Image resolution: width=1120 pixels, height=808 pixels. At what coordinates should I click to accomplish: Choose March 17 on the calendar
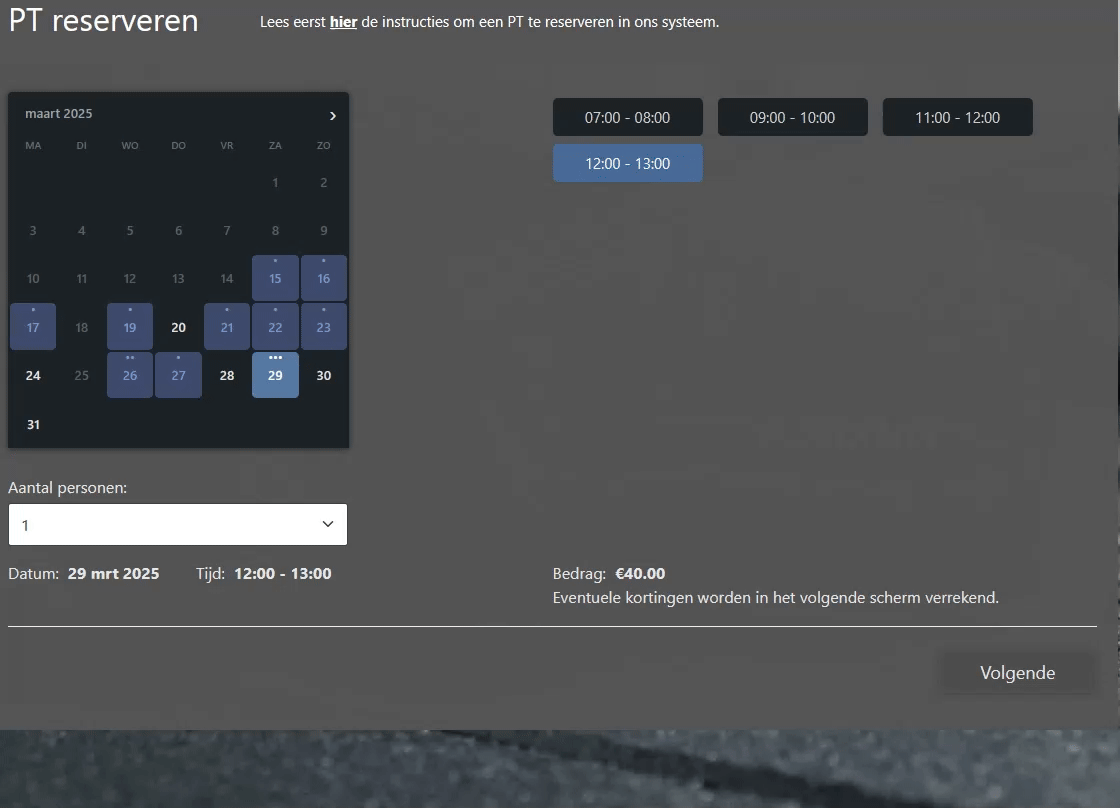coord(33,327)
